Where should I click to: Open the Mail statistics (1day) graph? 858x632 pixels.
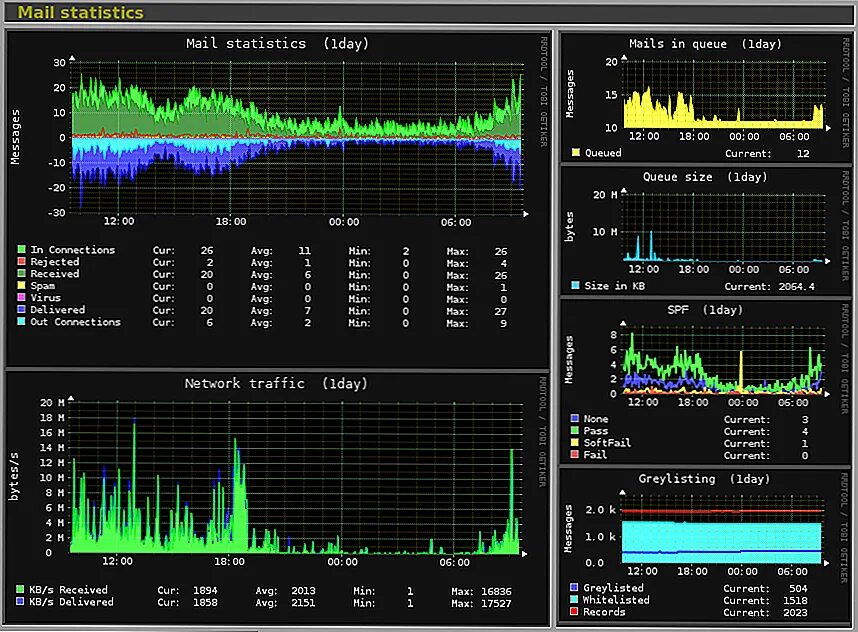[277, 199]
